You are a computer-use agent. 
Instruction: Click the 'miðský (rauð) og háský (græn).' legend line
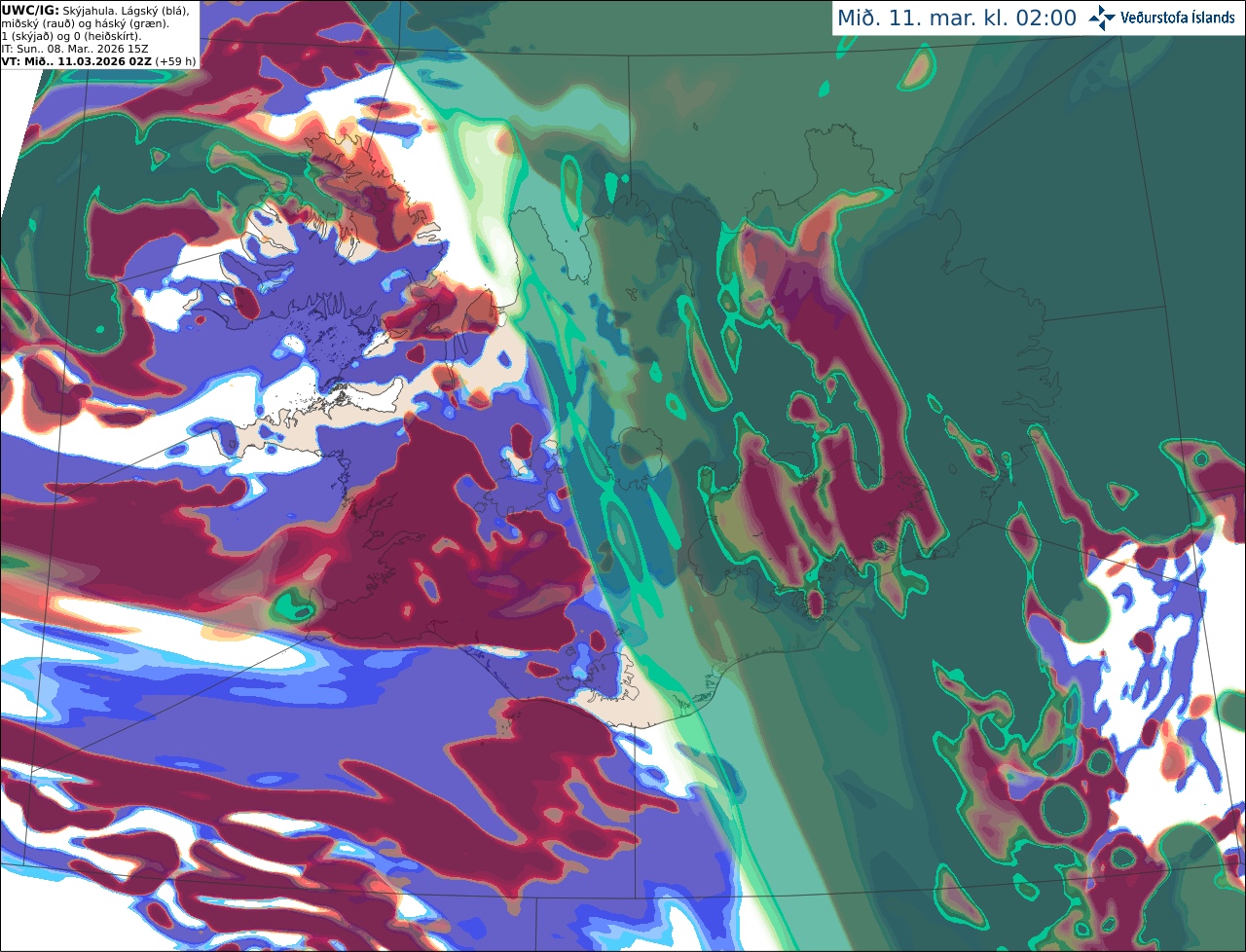click(85, 23)
